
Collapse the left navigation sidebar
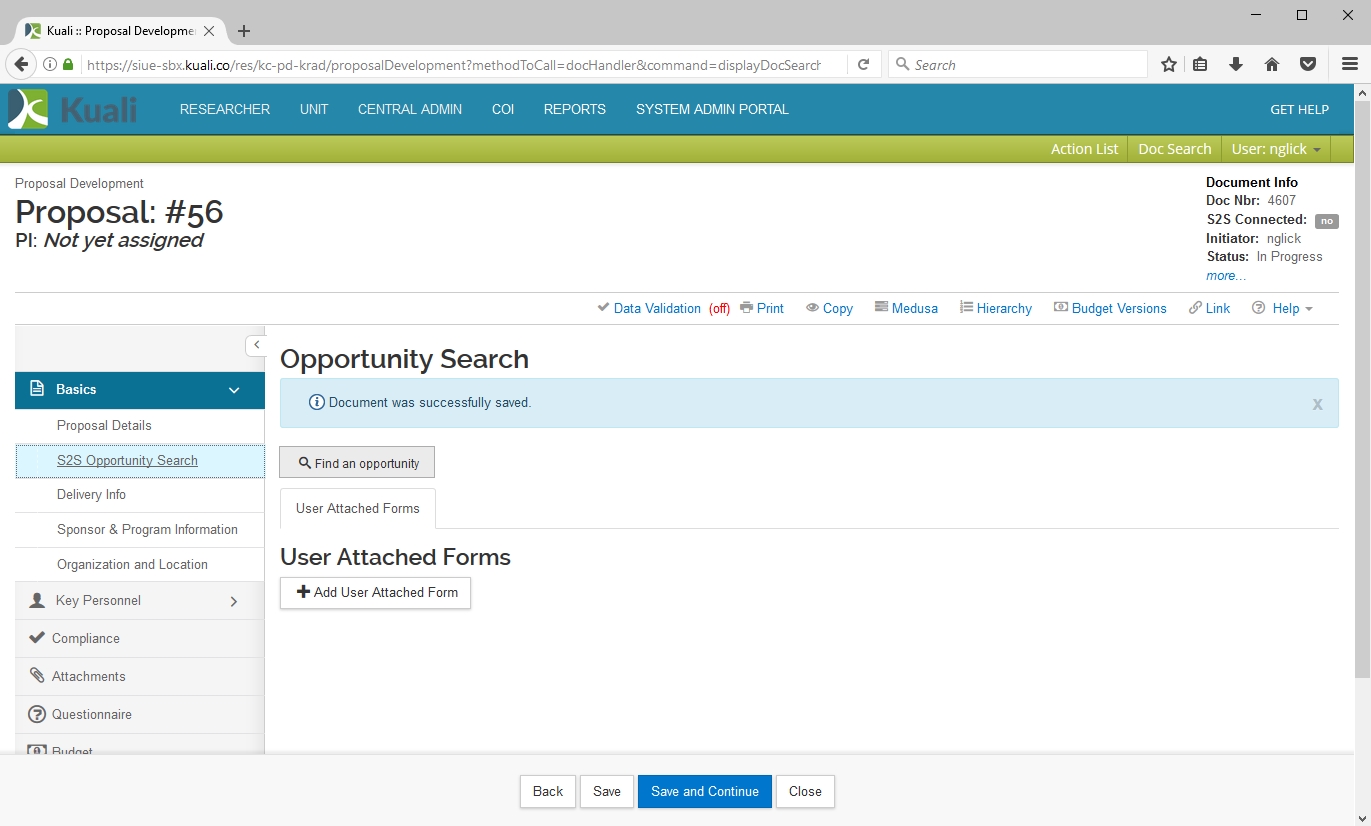click(256, 345)
